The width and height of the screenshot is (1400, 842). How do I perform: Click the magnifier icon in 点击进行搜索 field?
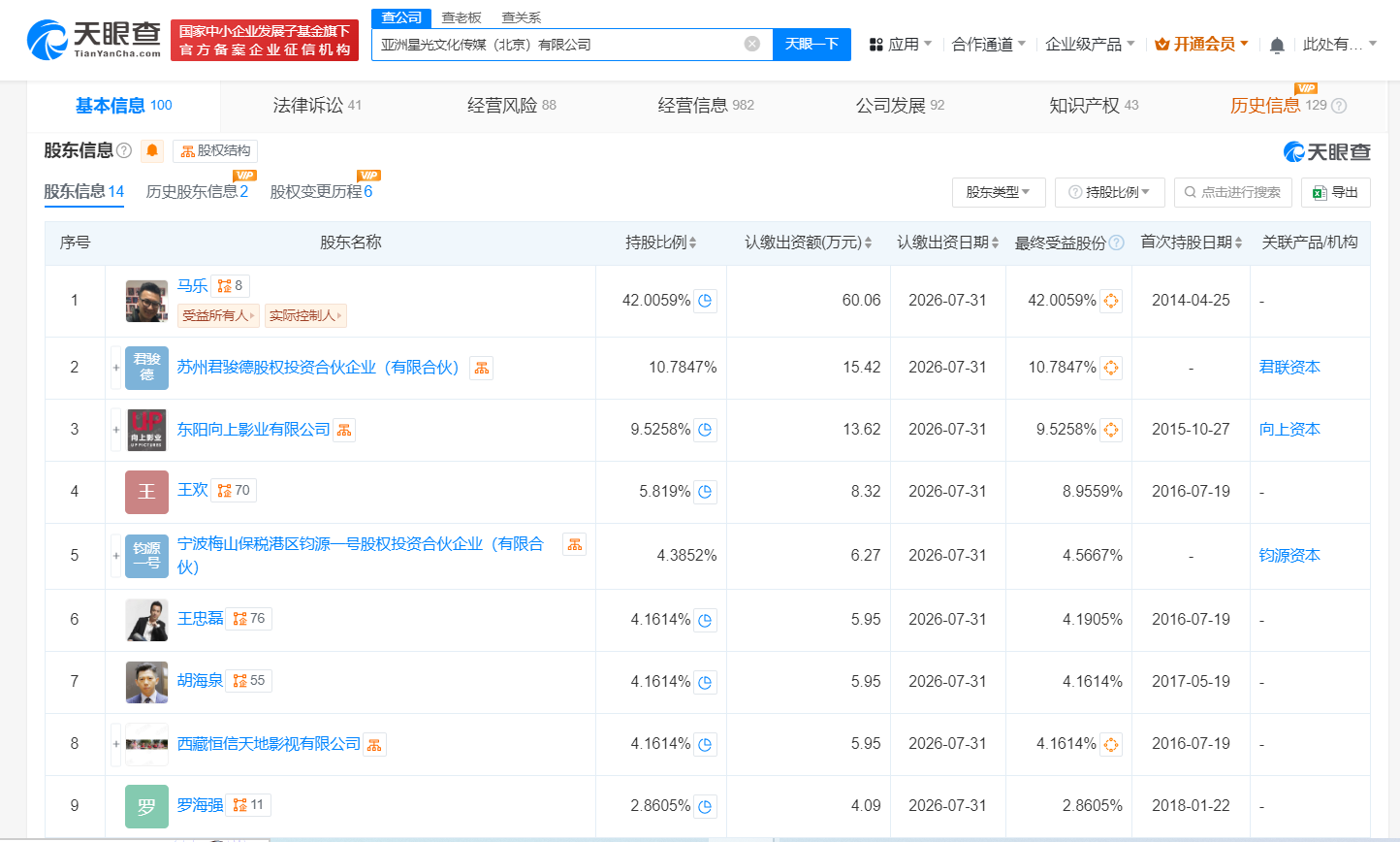point(1191,192)
